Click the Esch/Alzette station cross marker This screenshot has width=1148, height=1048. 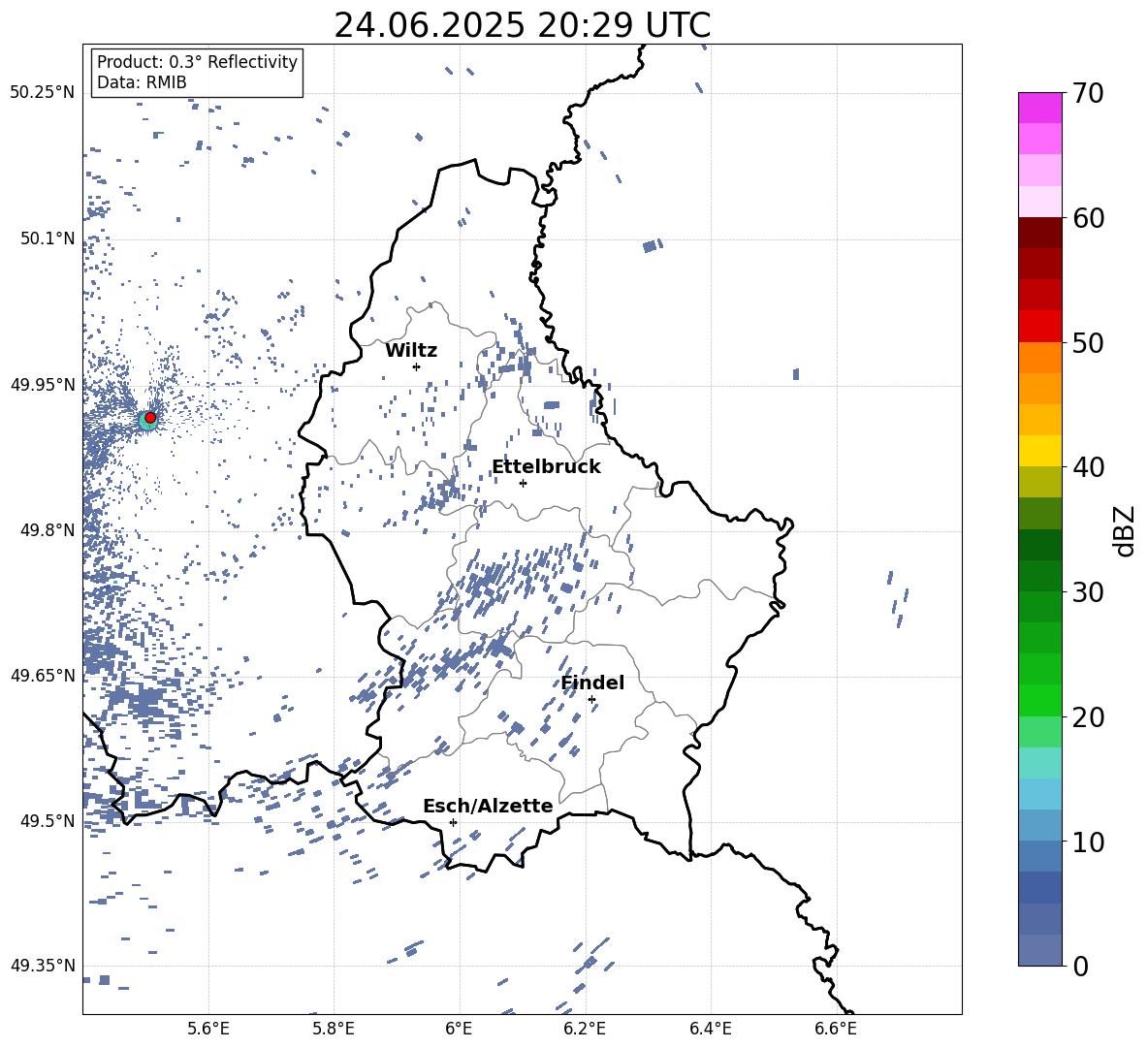(453, 822)
